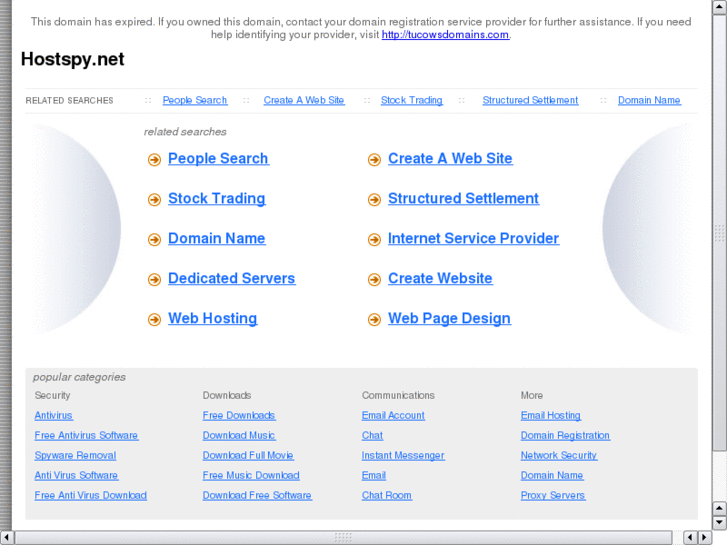
Task: Click the horizontal scrollbar right arrow at far right
Action: (705, 537)
